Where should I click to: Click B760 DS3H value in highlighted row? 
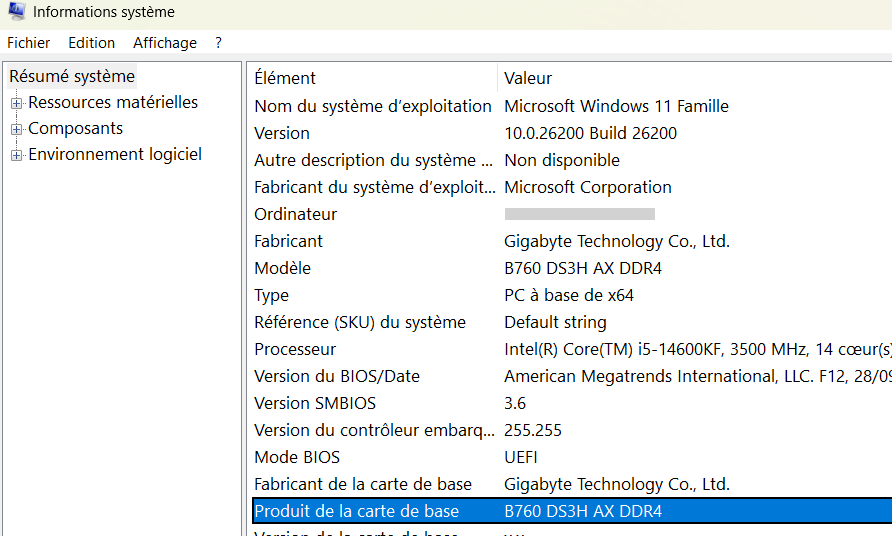coord(583,511)
